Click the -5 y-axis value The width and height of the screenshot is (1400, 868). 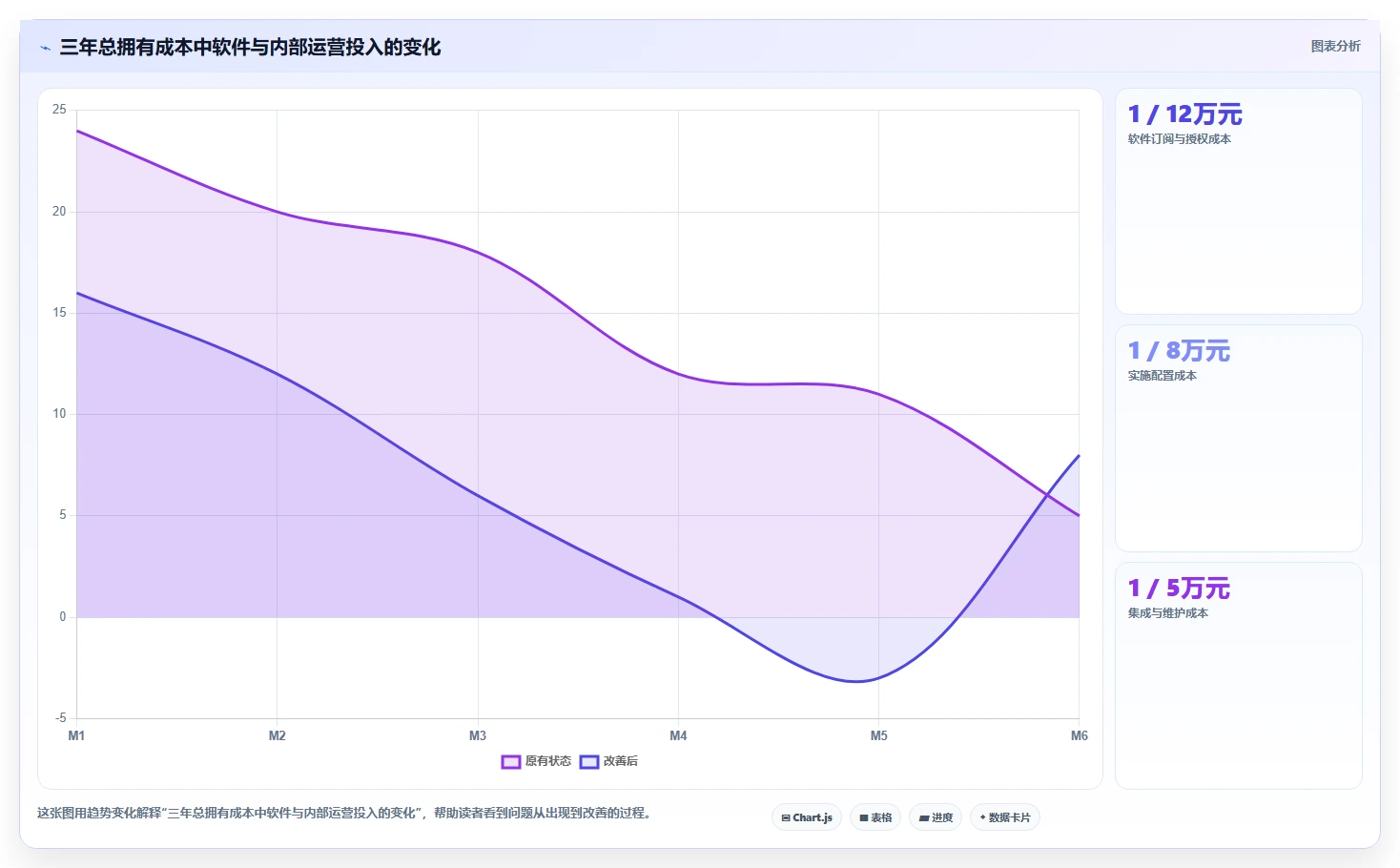(x=60, y=718)
